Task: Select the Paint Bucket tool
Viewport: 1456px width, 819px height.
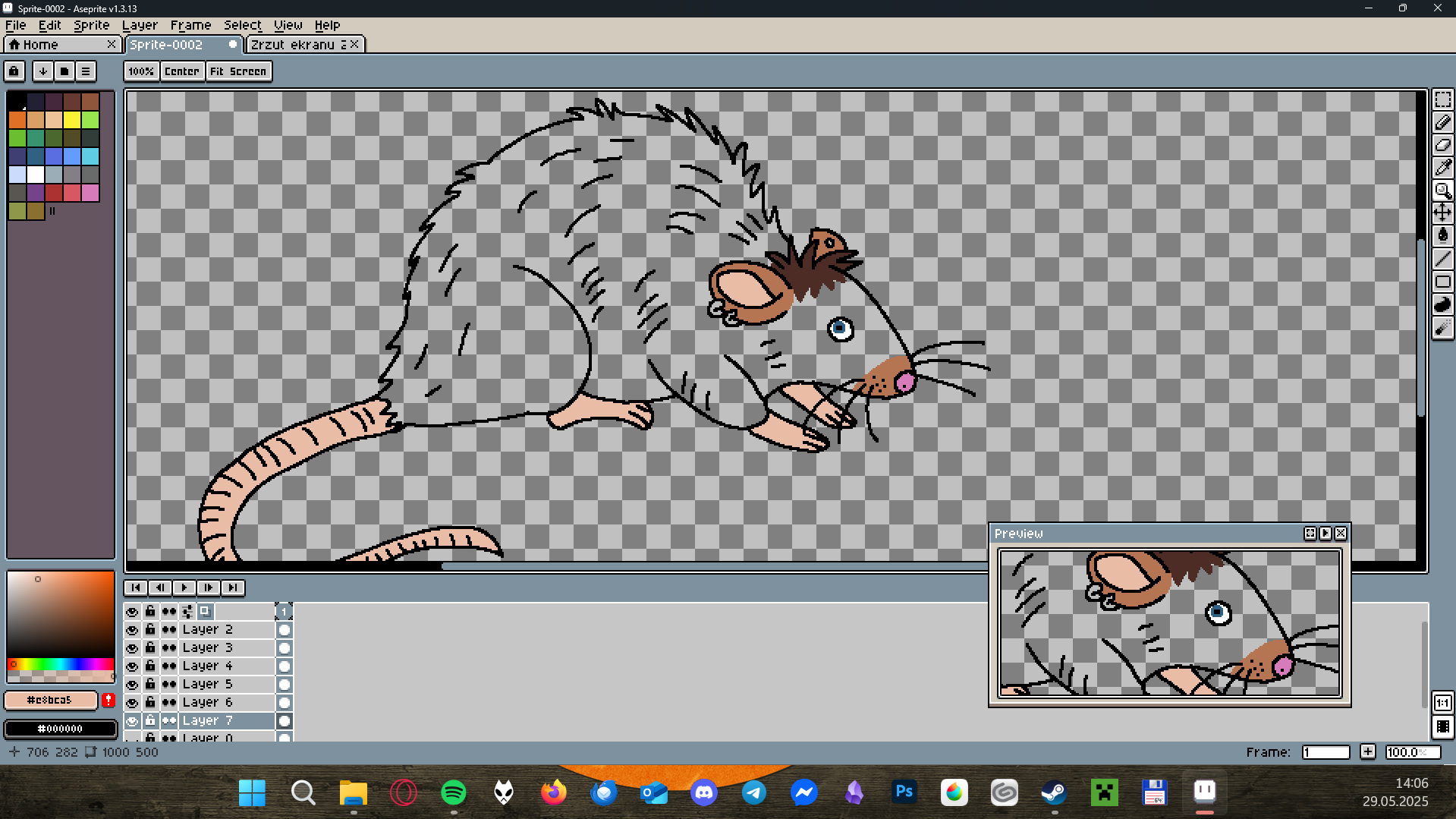Action: click(x=1442, y=236)
